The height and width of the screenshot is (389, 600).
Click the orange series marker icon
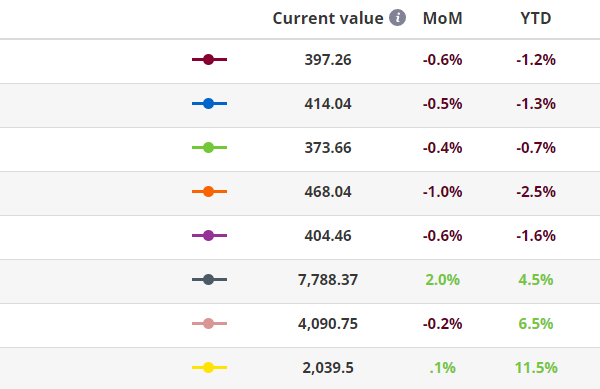(x=209, y=192)
